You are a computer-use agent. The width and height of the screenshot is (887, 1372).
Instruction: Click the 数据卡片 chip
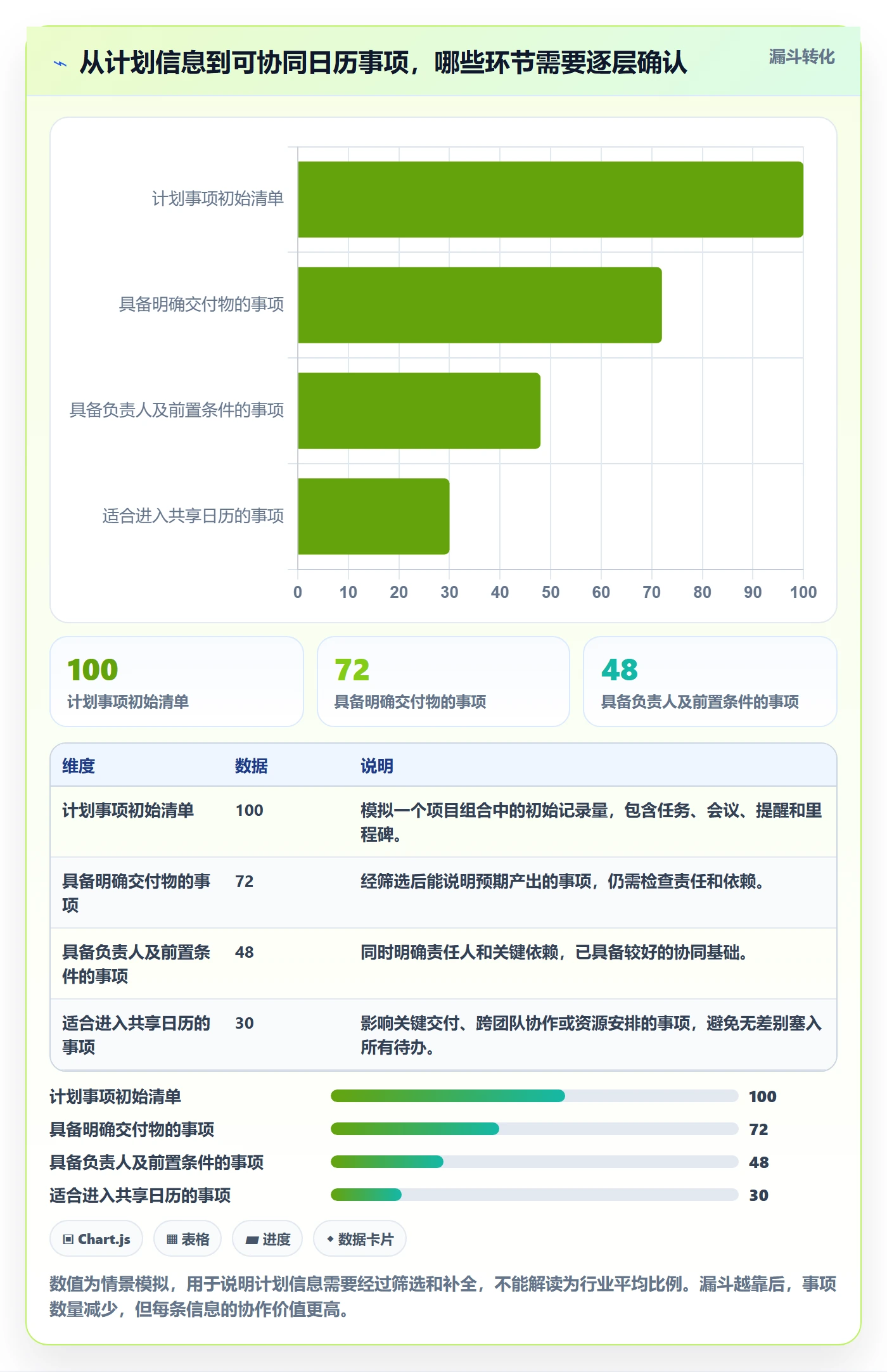[x=360, y=1238]
